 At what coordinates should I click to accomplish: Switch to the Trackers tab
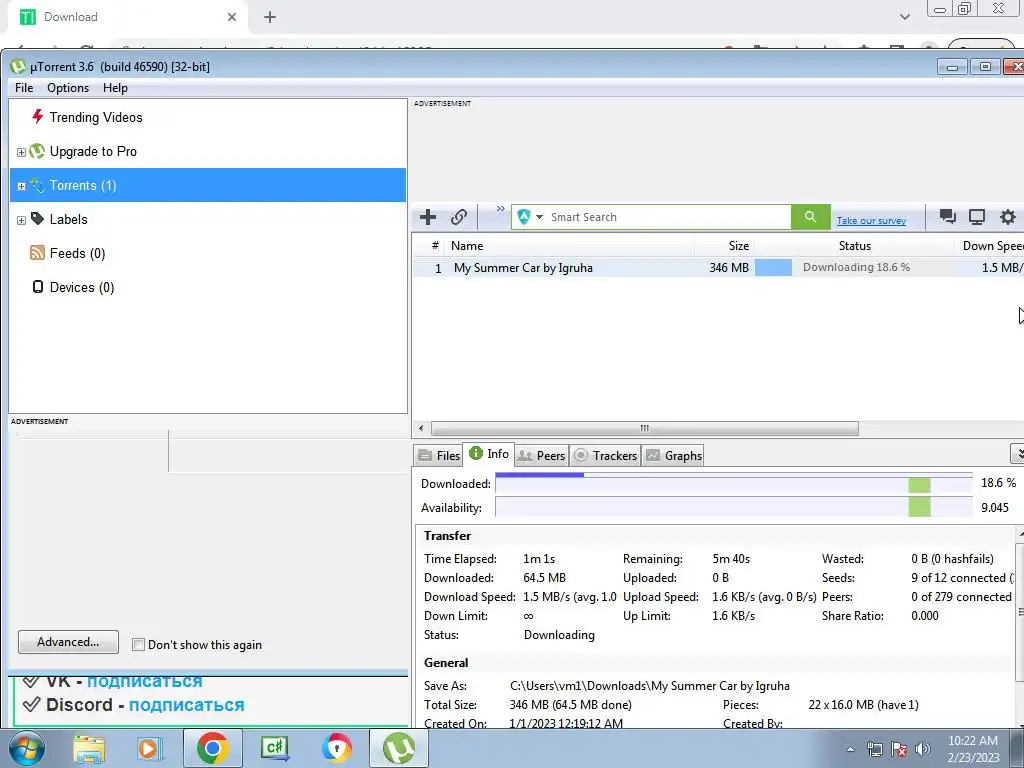[x=605, y=456]
